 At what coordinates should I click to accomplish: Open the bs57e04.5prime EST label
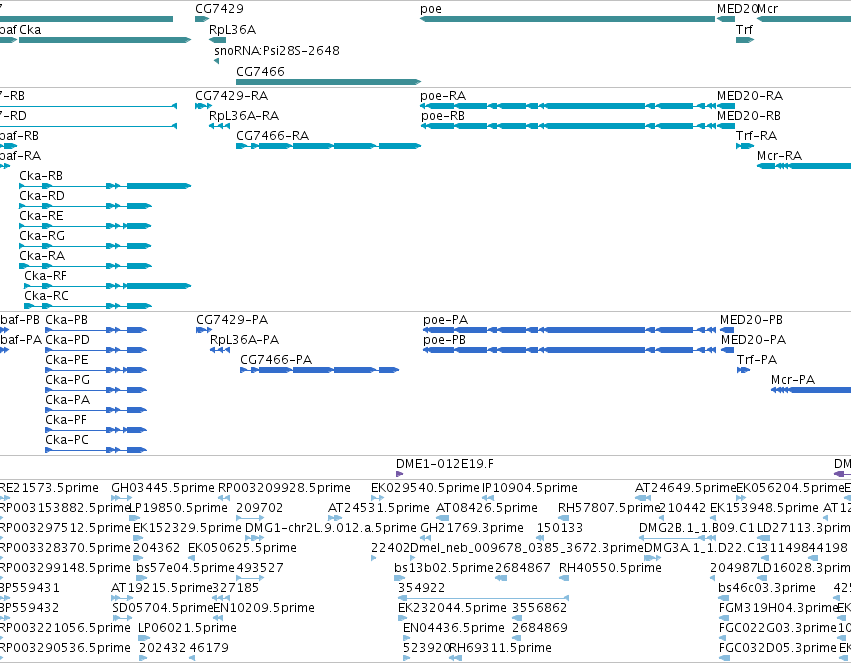(185, 569)
